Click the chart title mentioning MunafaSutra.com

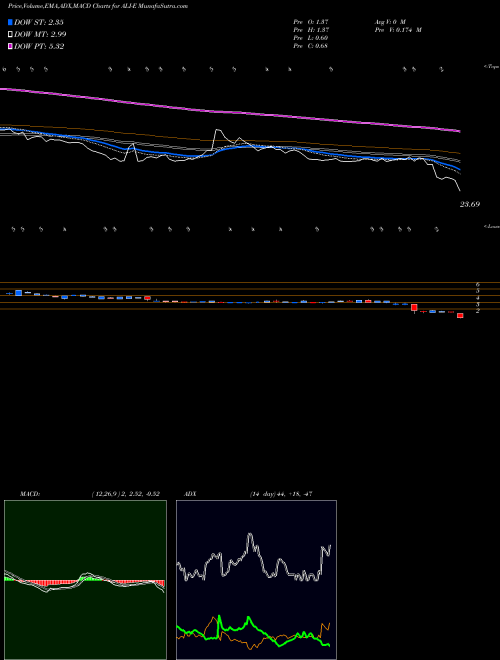pos(98,6)
